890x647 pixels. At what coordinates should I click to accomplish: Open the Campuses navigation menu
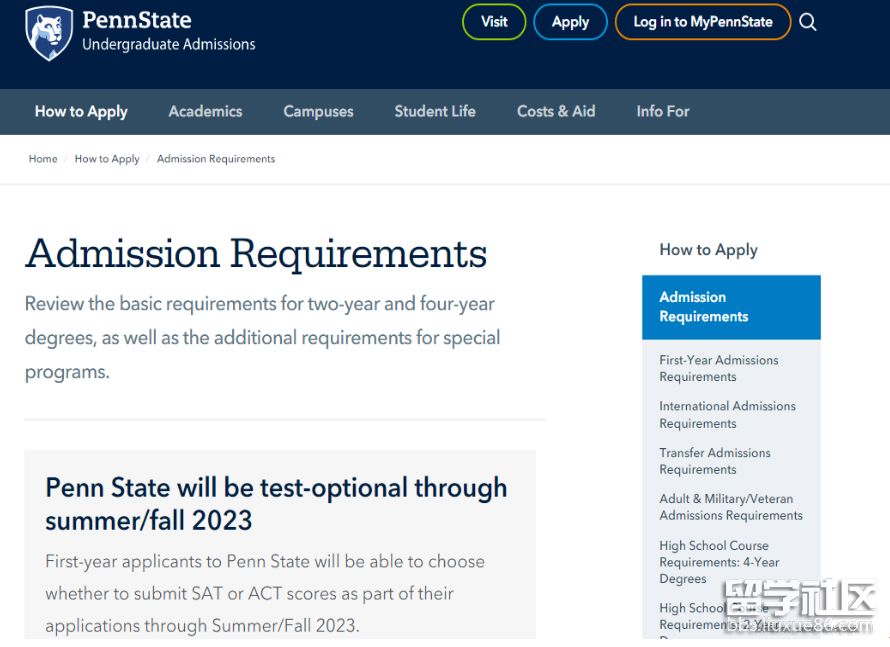318,111
